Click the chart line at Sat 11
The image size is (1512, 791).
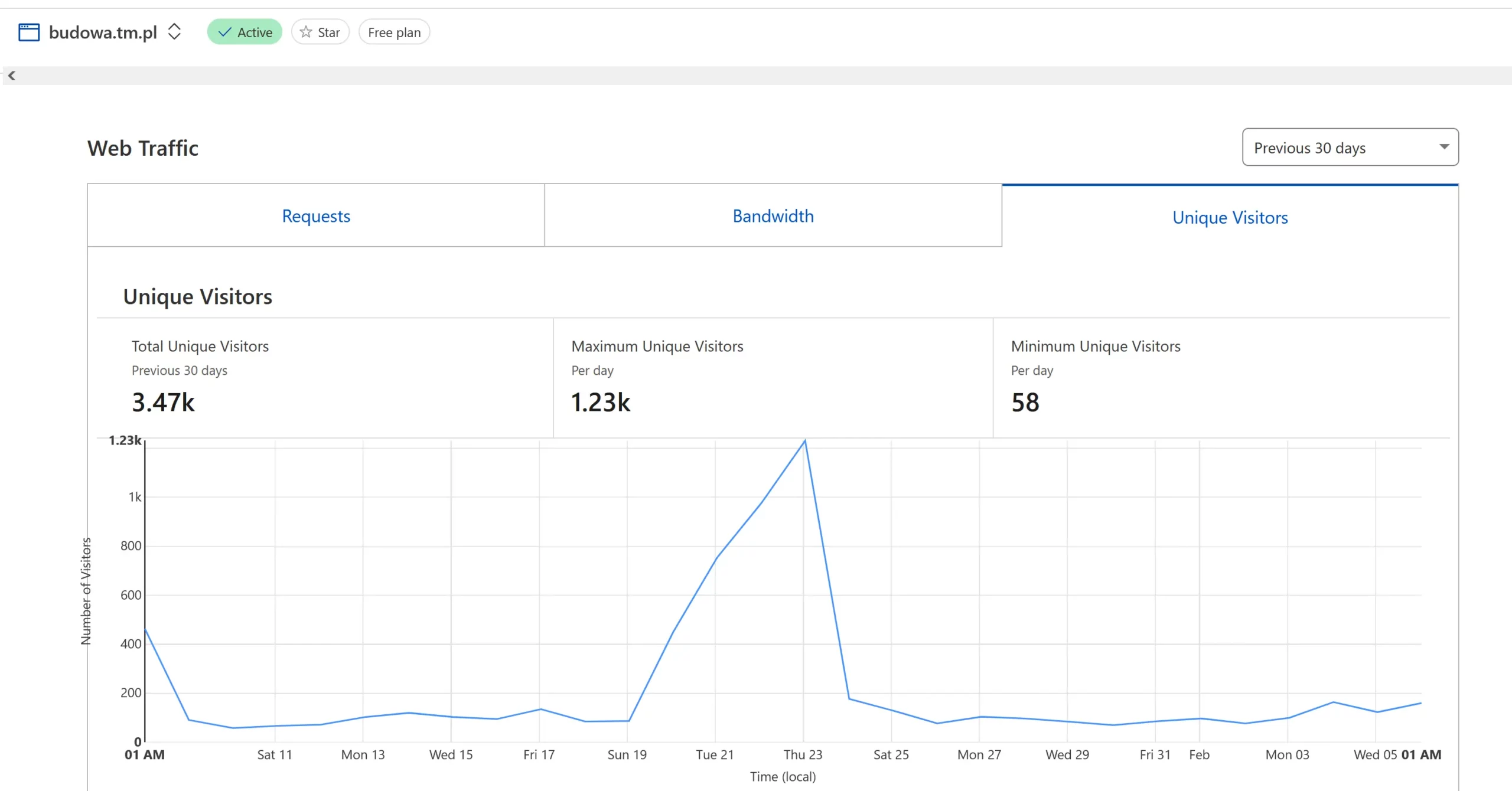point(275,725)
